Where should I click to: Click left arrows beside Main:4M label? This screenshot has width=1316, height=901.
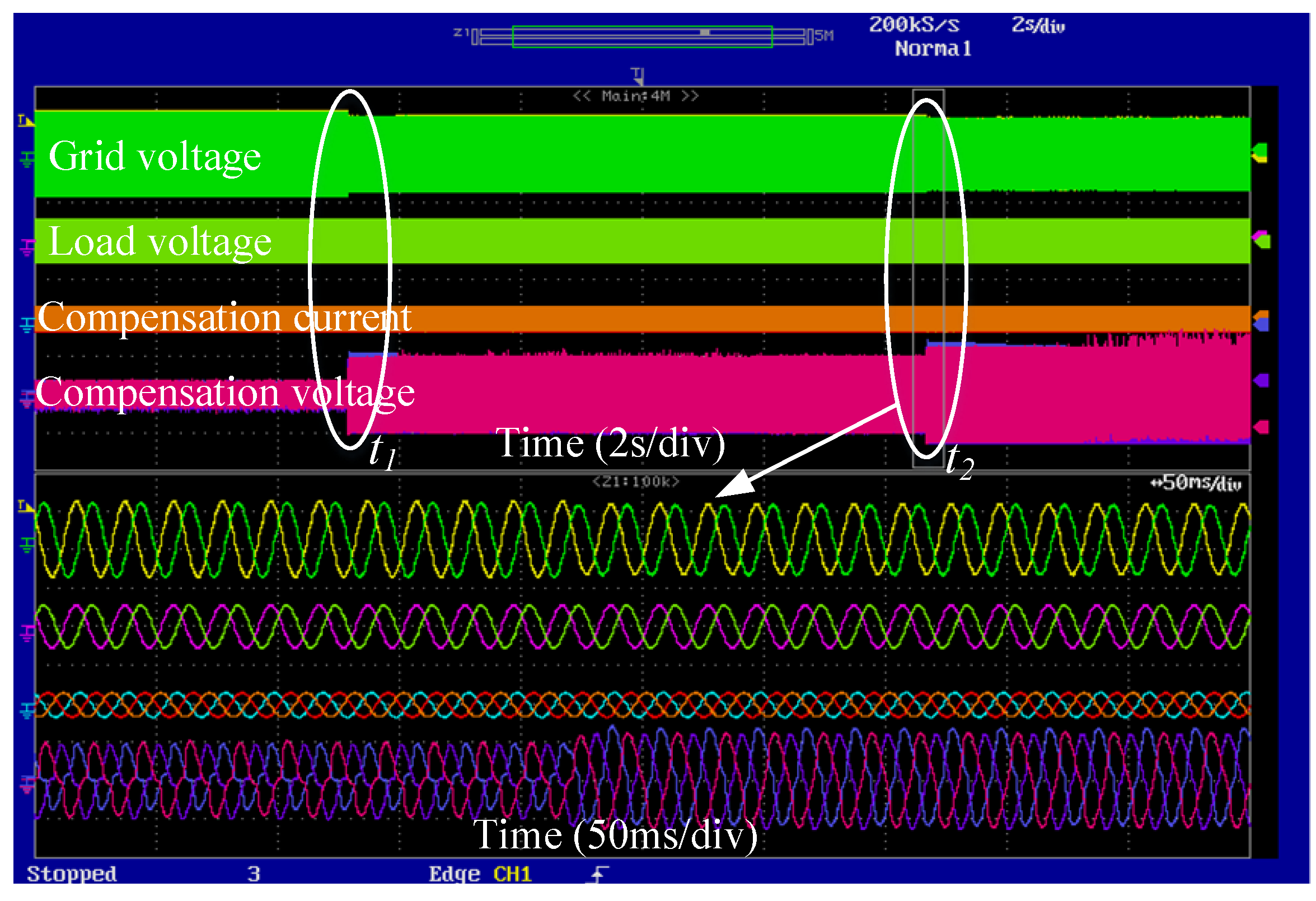click(x=582, y=96)
